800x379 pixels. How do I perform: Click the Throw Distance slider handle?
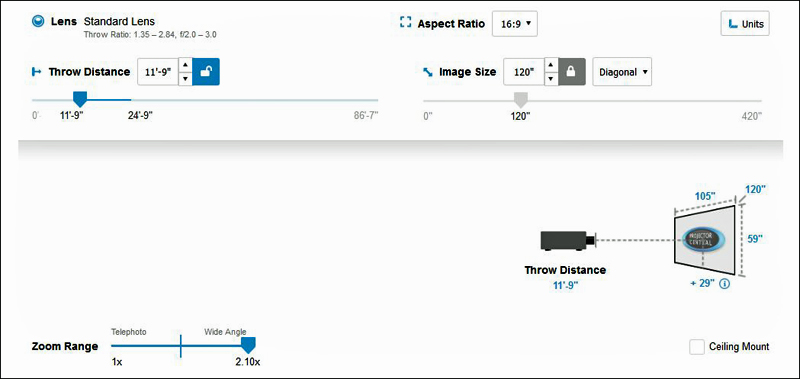80,99
